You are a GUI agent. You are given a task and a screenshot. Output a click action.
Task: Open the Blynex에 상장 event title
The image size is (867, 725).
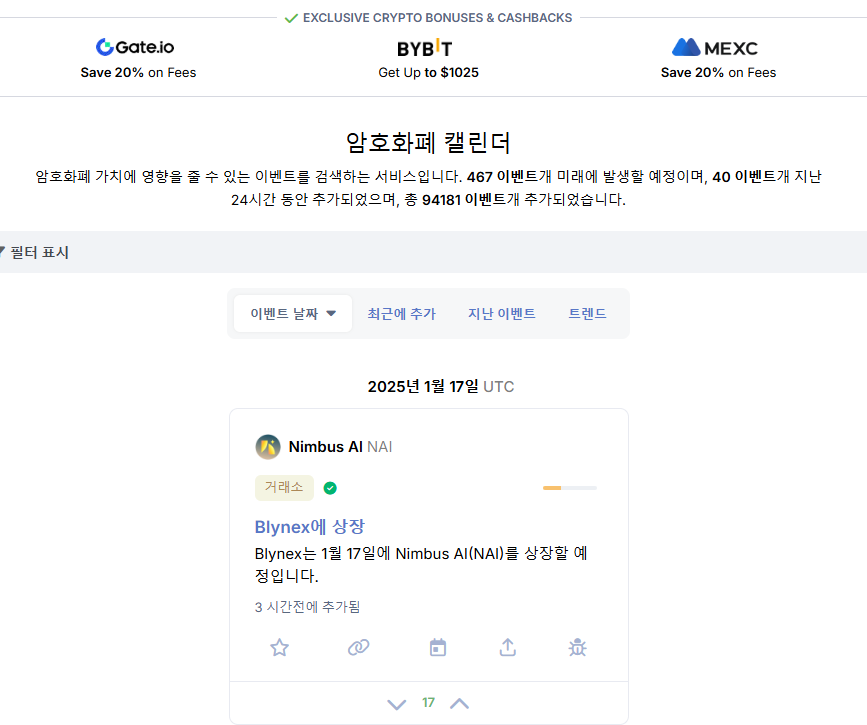pyautogui.click(x=310, y=526)
